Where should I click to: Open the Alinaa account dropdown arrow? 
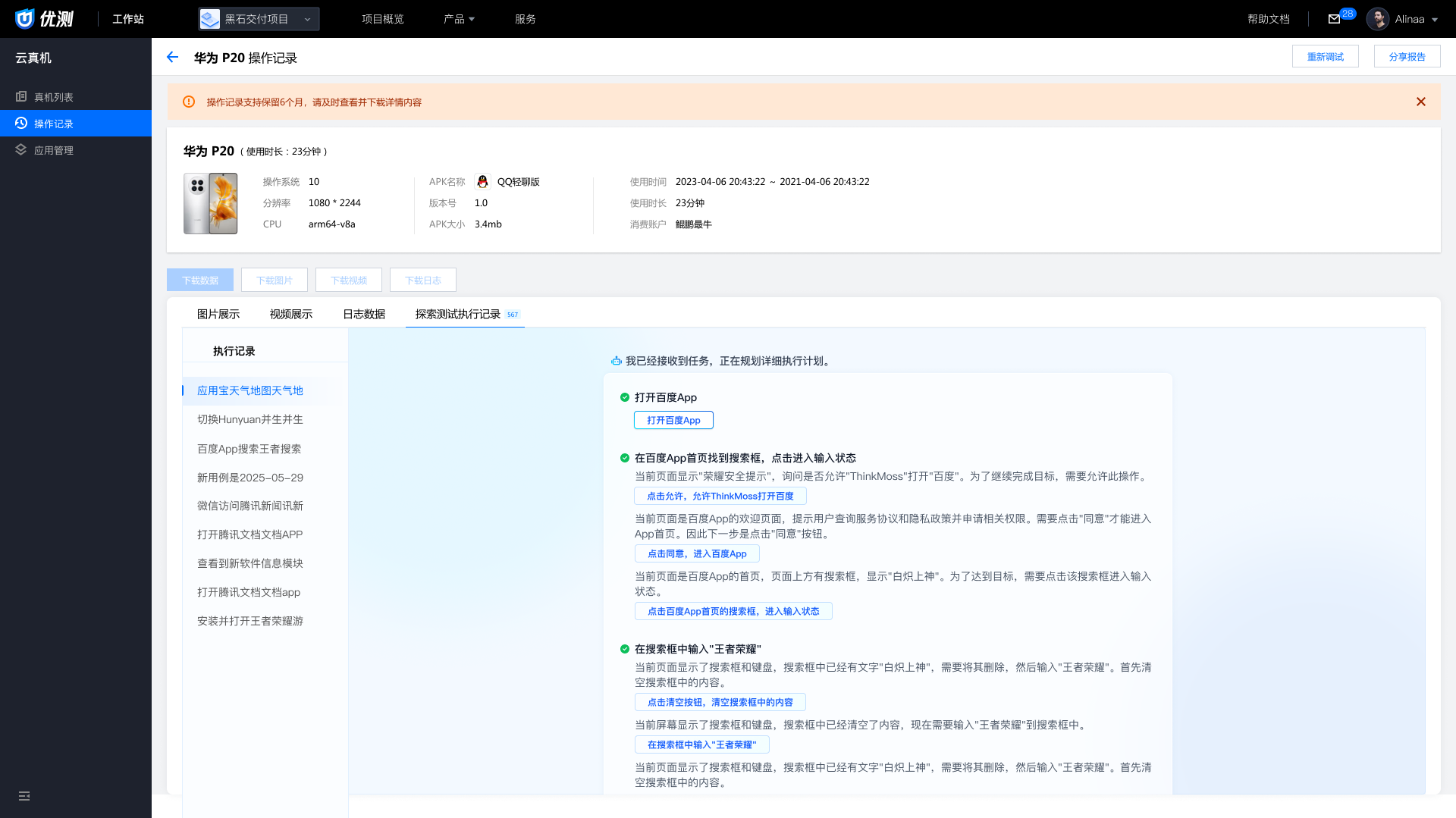[1435, 20]
